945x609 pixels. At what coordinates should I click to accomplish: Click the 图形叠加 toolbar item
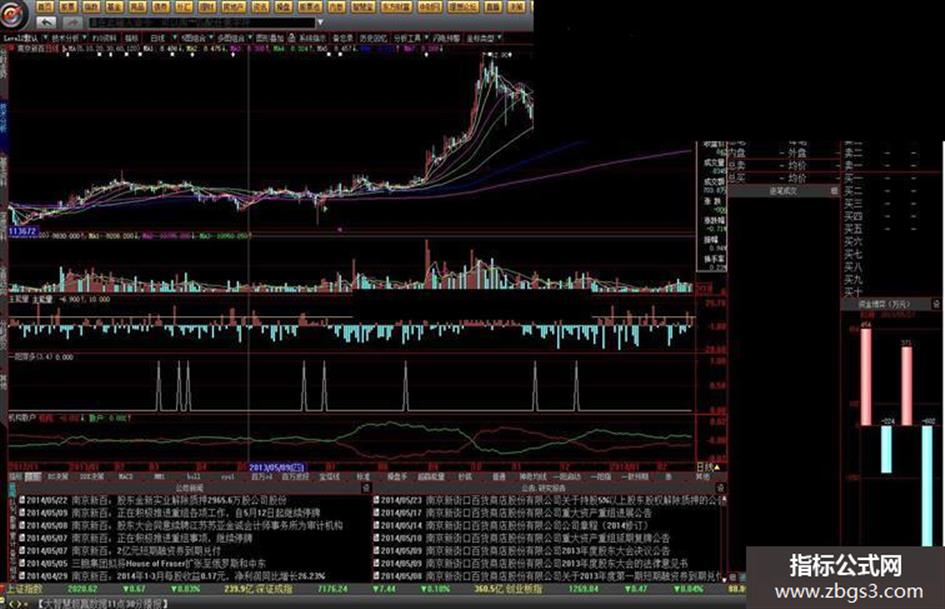pyautogui.click(x=270, y=37)
